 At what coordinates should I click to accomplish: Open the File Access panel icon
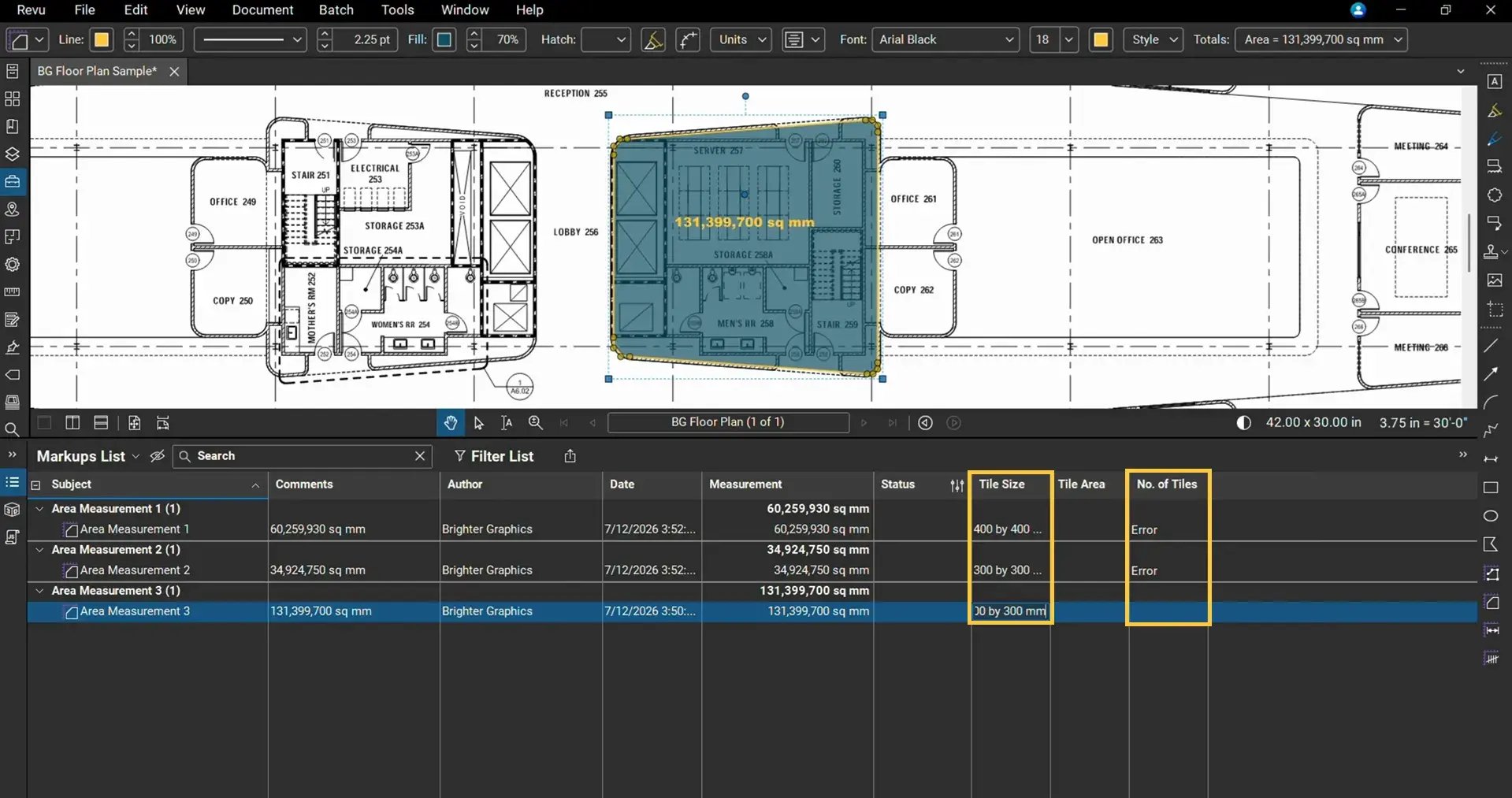(12, 71)
